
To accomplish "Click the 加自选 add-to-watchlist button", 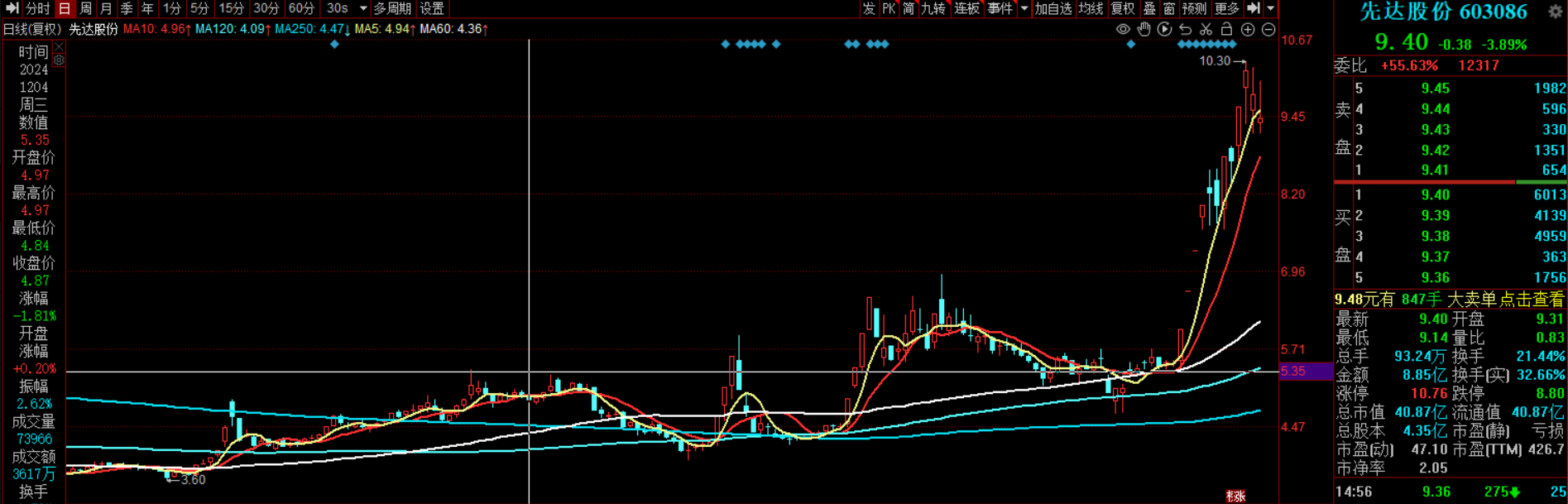I will pyautogui.click(x=1053, y=8).
